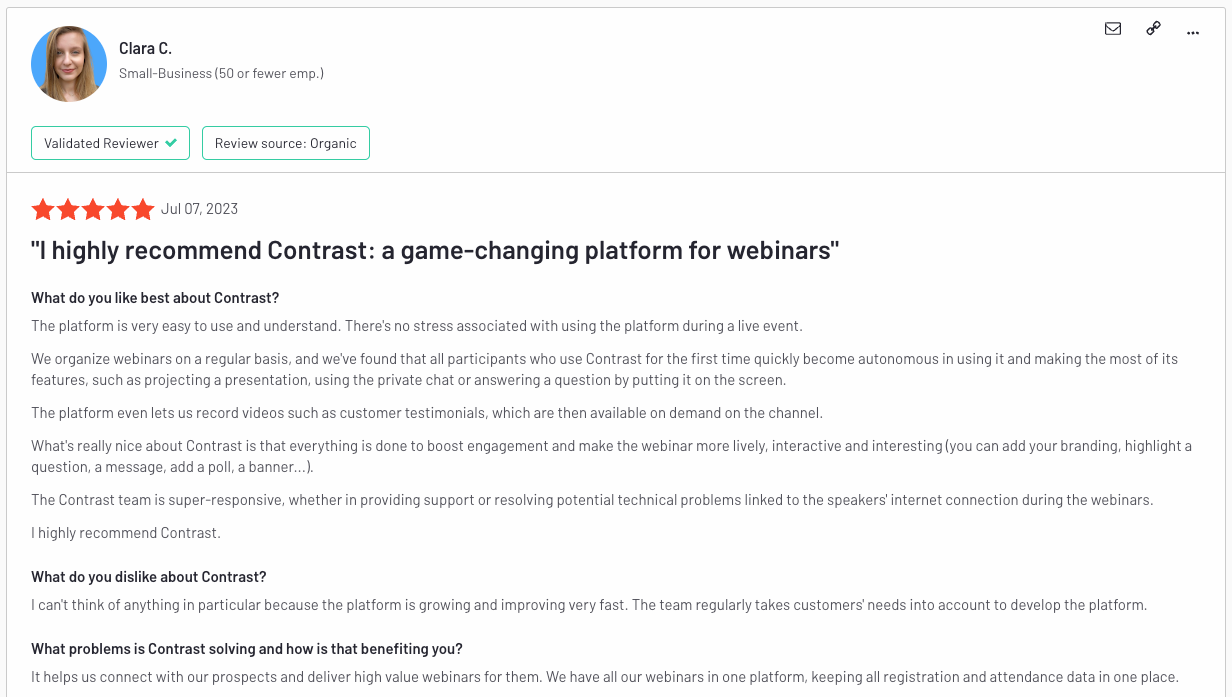Click Clara C.'s profile photo
Image resolution: width=1232 pixels, height=697 pixels.
pos(69,63)
